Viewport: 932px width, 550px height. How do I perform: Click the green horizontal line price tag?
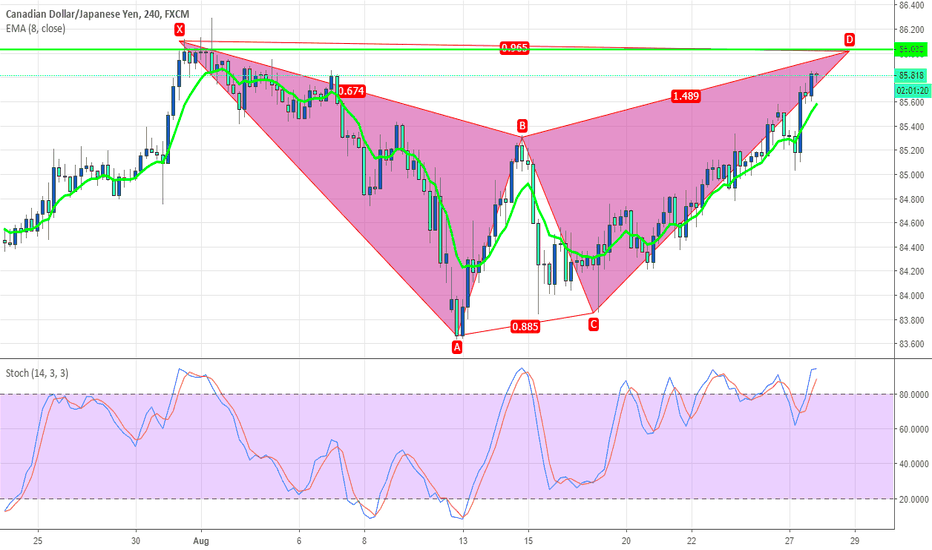point(911,50)
